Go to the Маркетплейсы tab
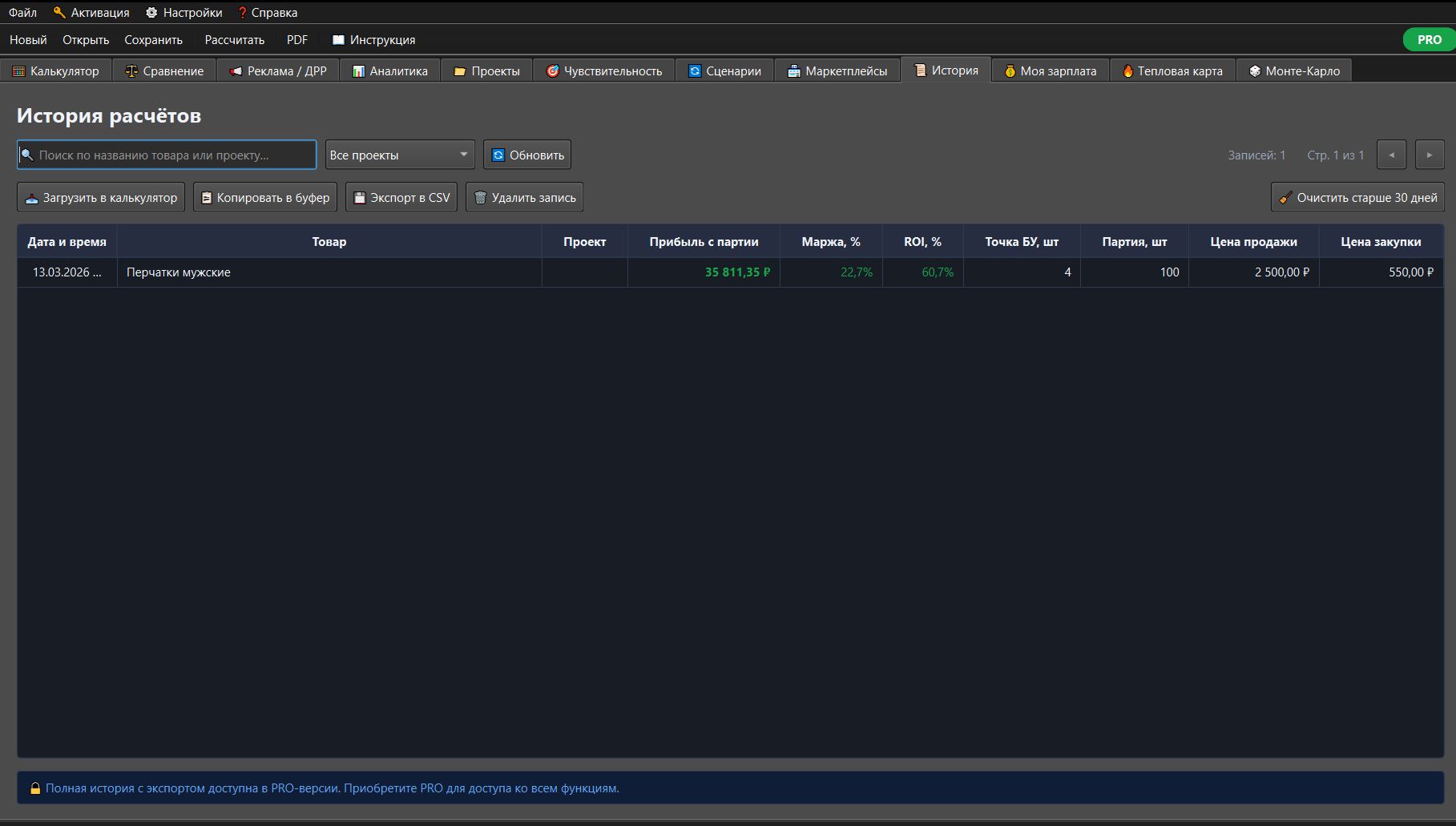 (837, 71)
